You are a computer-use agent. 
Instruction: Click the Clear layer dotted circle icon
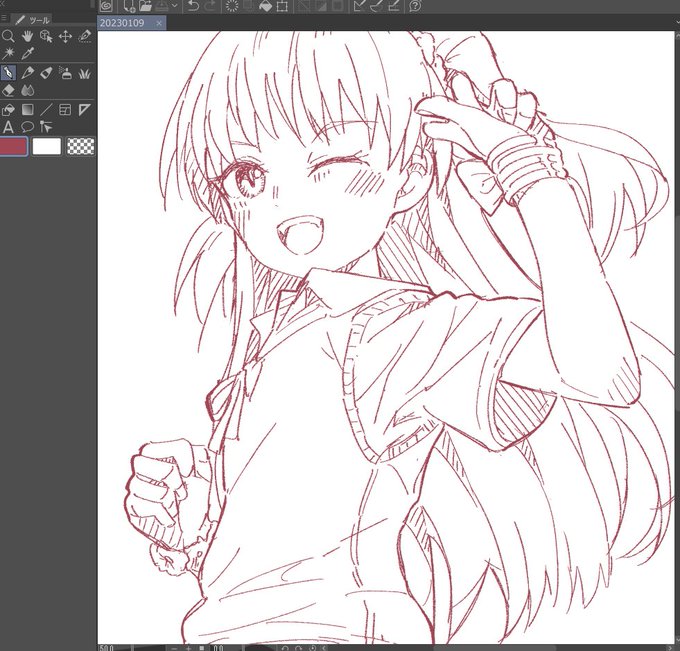[232, 6]
